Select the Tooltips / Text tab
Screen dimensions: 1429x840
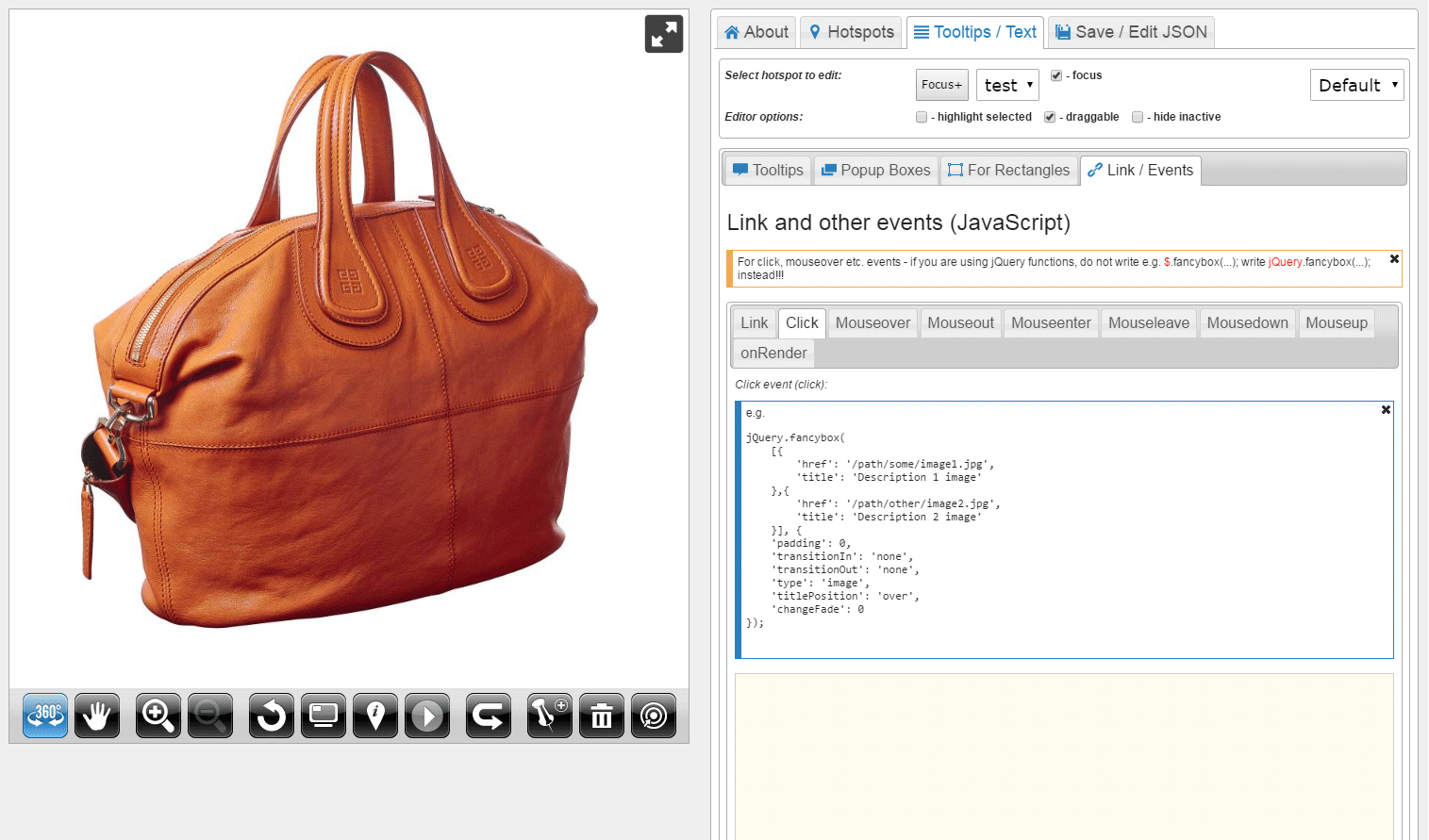click(x=975, y=32)
